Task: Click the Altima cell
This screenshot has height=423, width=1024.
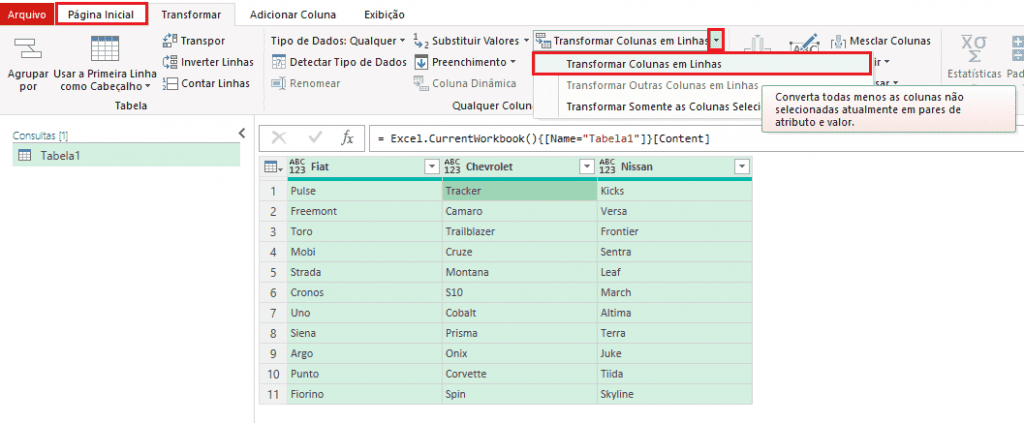Action: click(x=674, y=313)
